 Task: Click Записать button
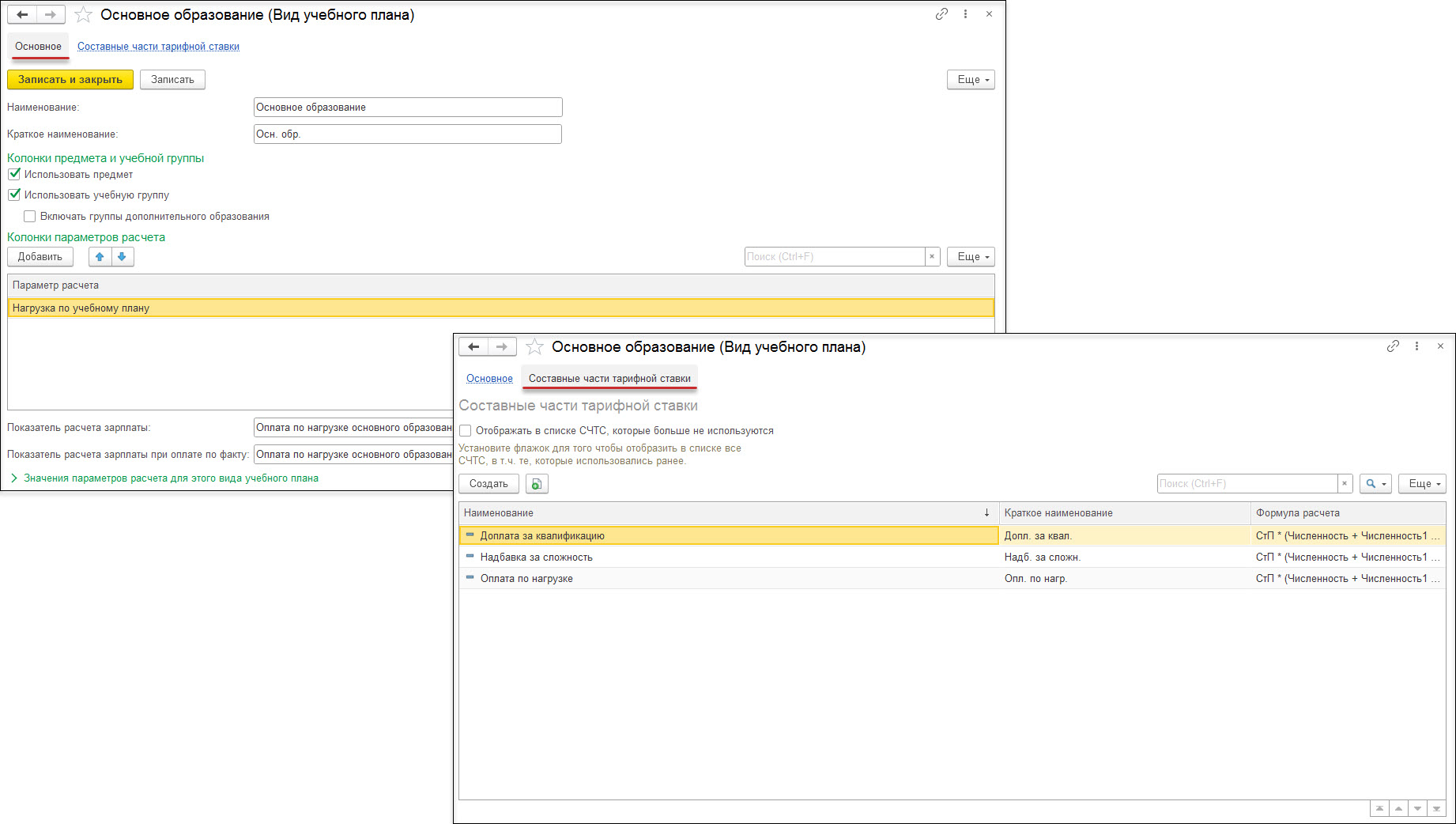172,79
